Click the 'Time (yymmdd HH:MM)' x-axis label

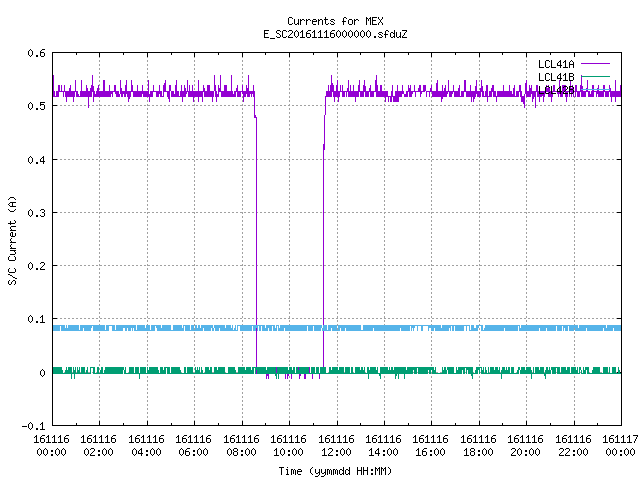click(335, 471)
